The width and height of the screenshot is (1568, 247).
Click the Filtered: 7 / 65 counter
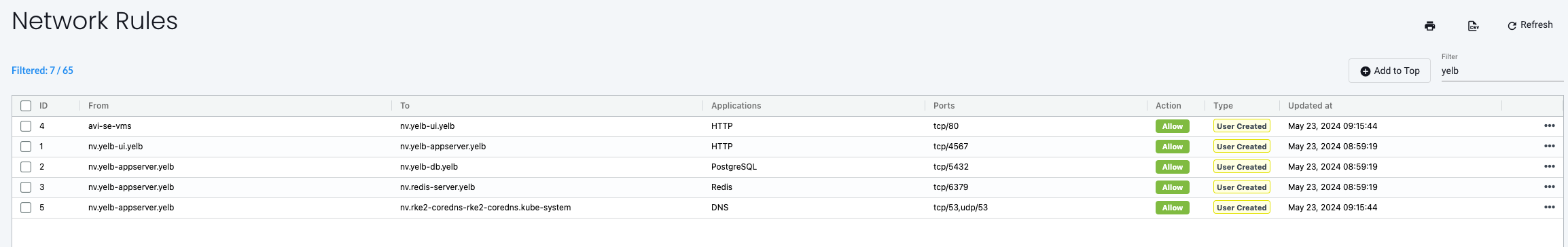tap(42, 71)
